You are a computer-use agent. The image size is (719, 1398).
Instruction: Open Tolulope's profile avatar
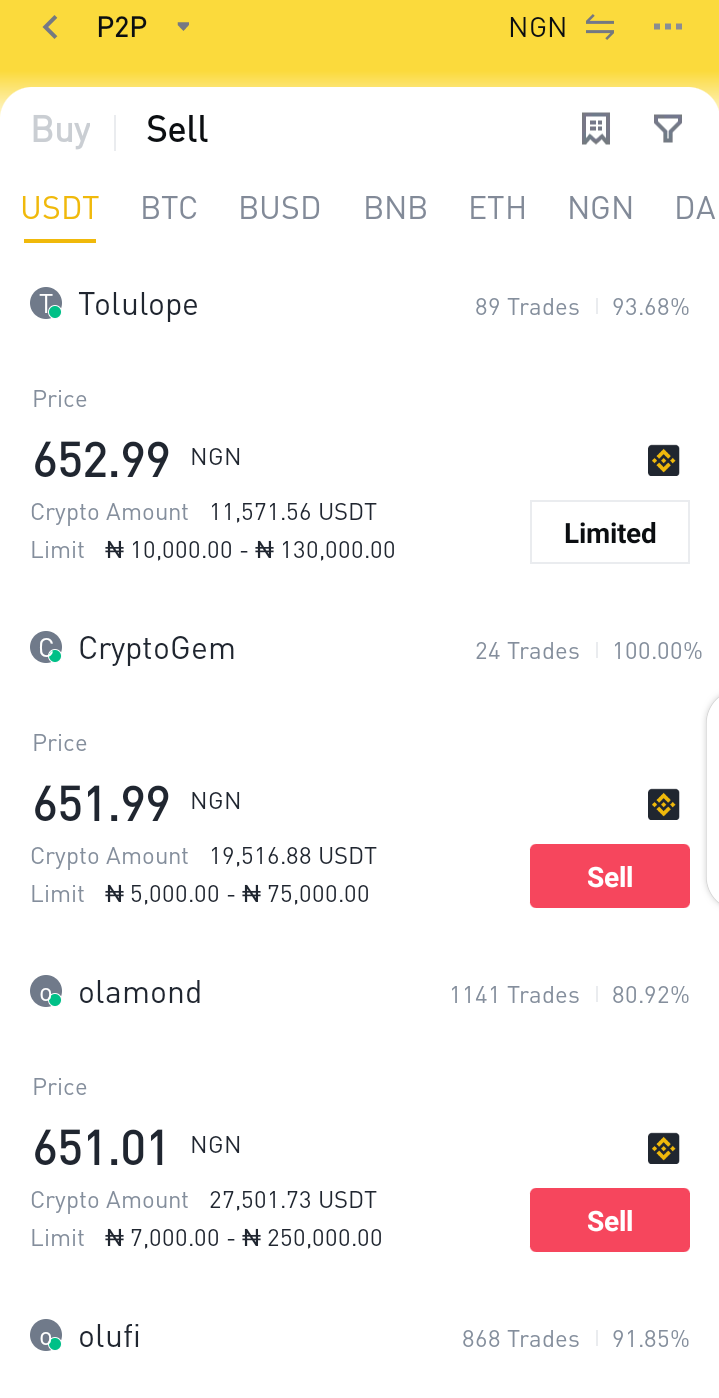pyautogui.click(x=46, y=304)
